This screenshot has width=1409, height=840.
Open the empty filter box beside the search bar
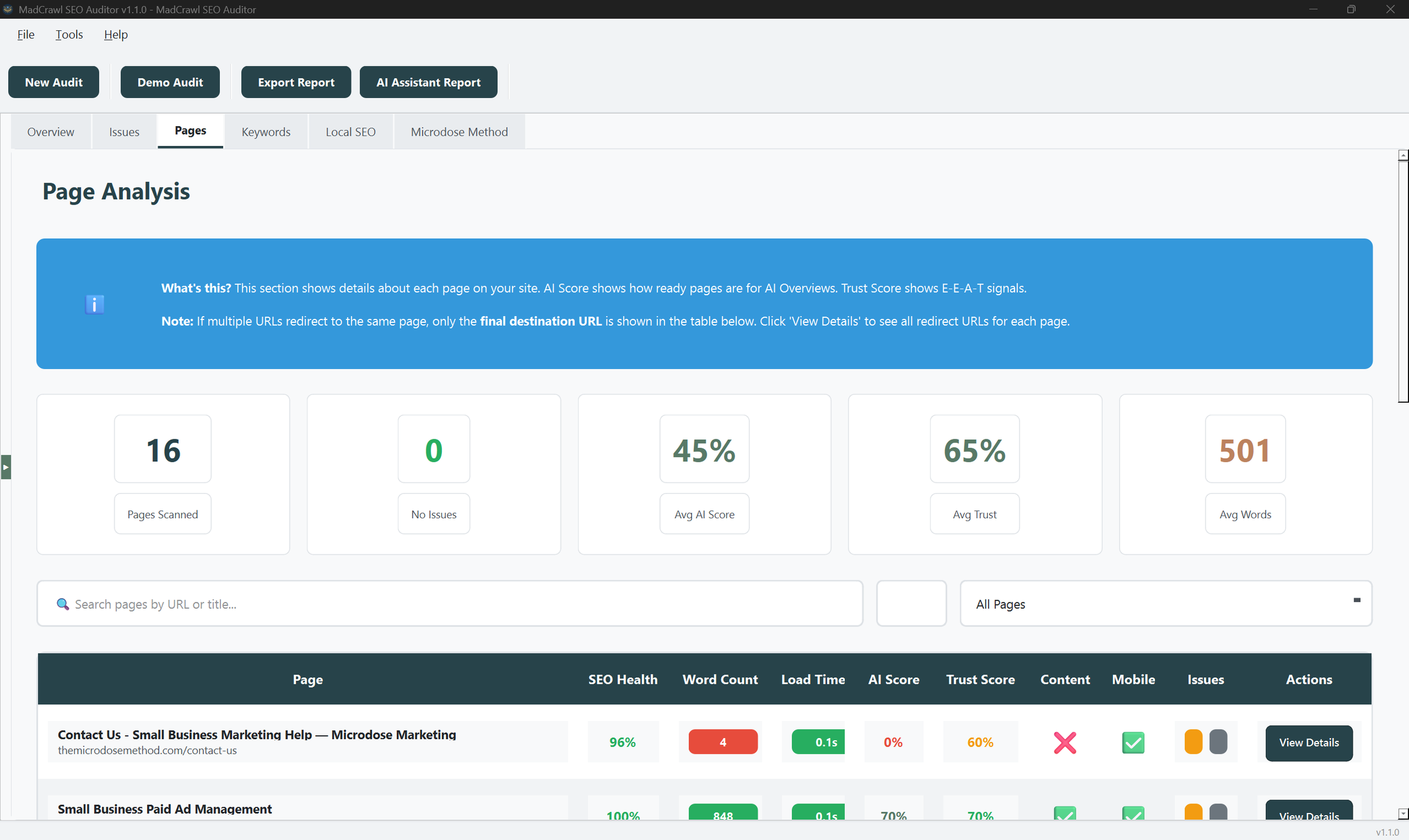pos(911,603)
